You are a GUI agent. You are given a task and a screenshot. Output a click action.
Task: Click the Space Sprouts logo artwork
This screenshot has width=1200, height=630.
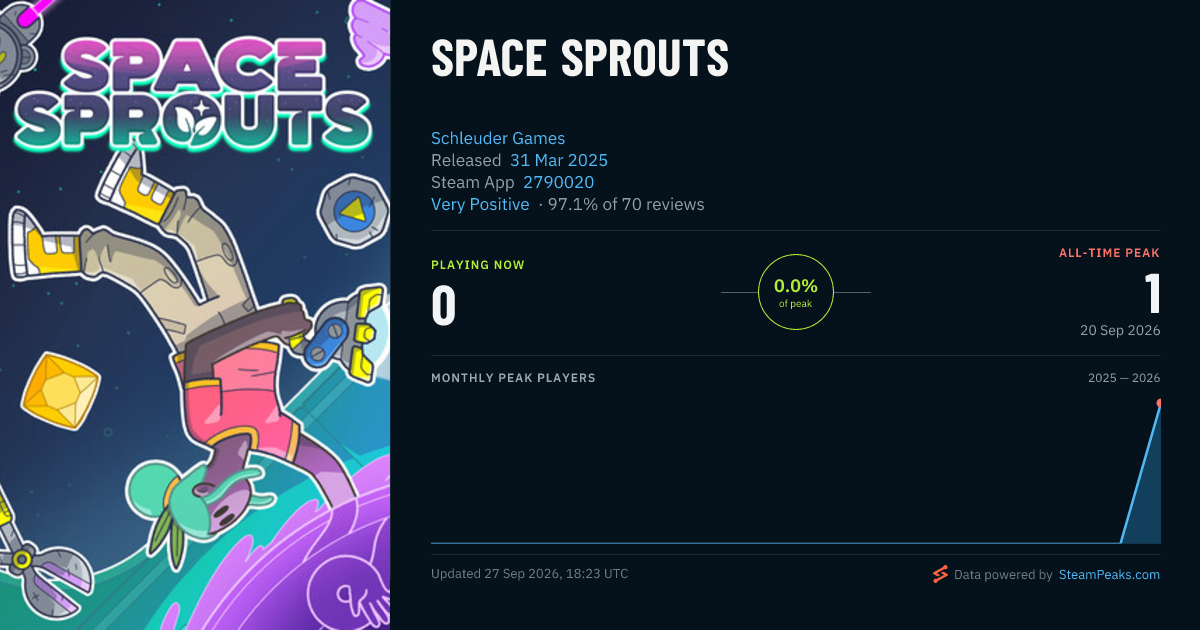click(x=190, y=95)
